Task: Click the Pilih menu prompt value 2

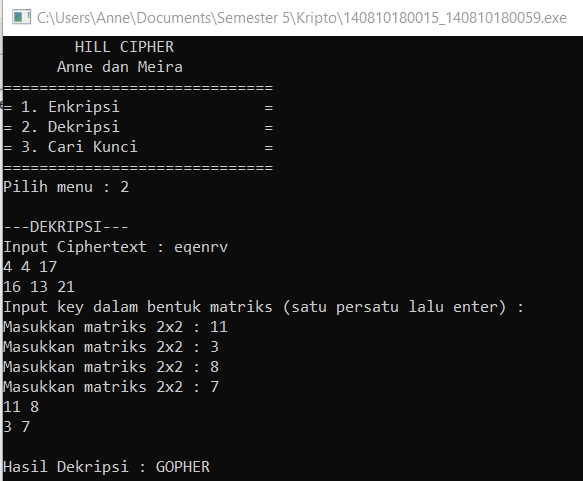Action: point(125,187)
